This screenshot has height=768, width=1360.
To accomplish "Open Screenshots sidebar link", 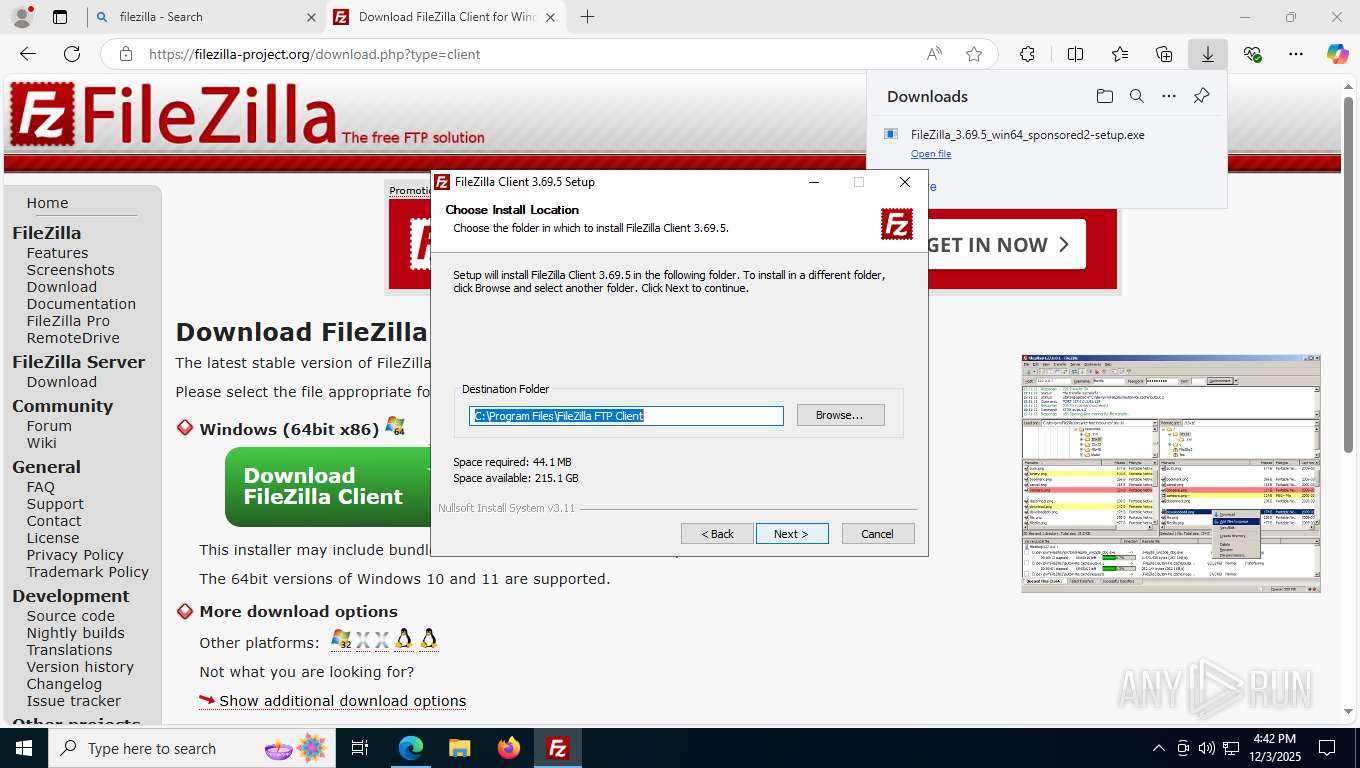I will 70,270.
